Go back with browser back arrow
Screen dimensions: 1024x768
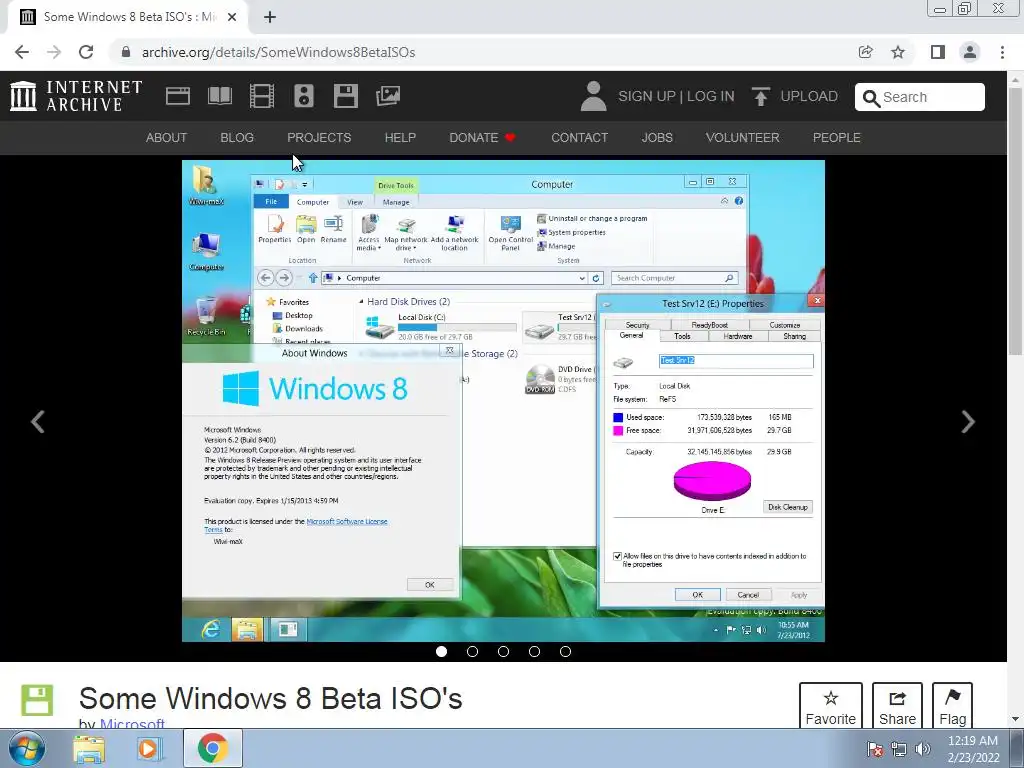22,52
